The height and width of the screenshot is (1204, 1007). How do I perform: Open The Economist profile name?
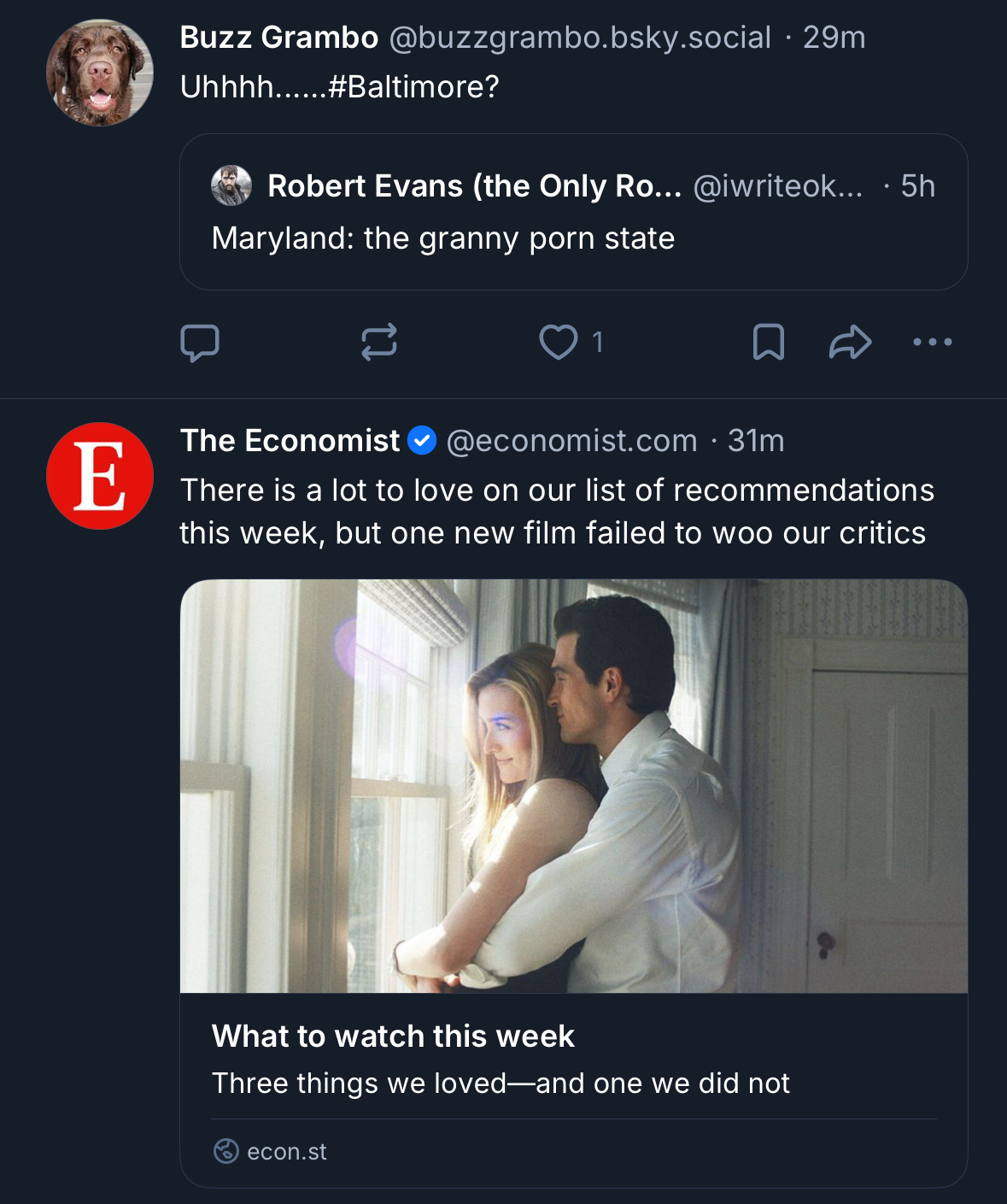coord(290,441)
